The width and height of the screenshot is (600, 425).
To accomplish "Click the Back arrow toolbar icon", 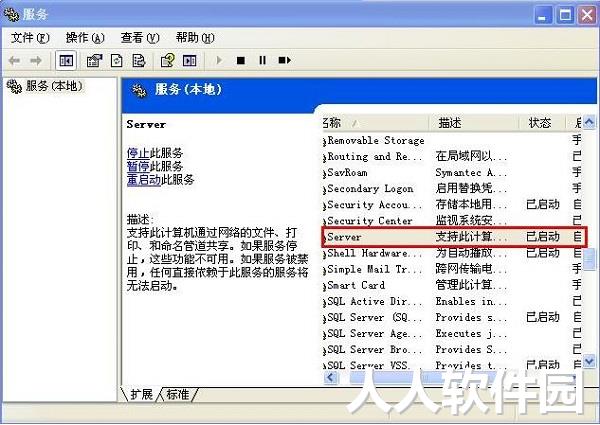I will tap(14, 60).
